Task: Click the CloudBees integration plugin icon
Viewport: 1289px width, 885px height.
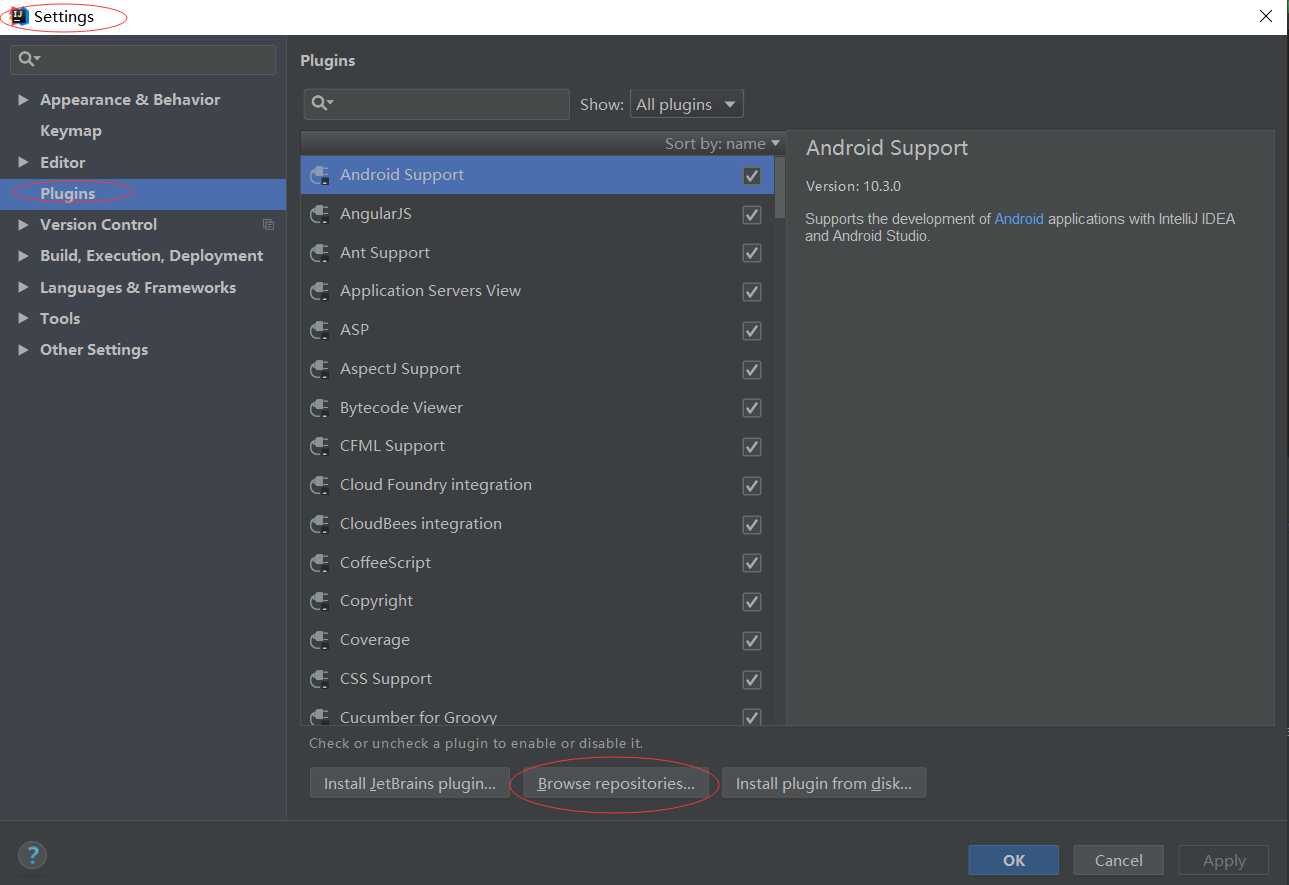Action: click(x=320, y=524)
